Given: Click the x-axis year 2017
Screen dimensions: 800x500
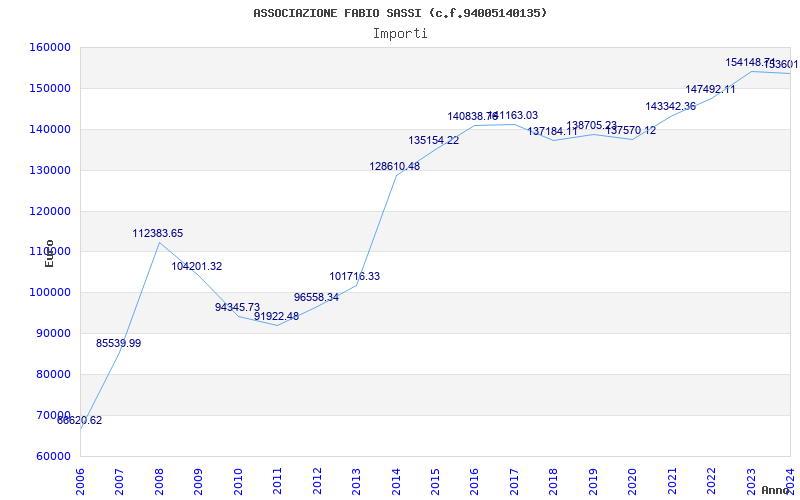Looking at the screenshot, I should click(514, 482).
